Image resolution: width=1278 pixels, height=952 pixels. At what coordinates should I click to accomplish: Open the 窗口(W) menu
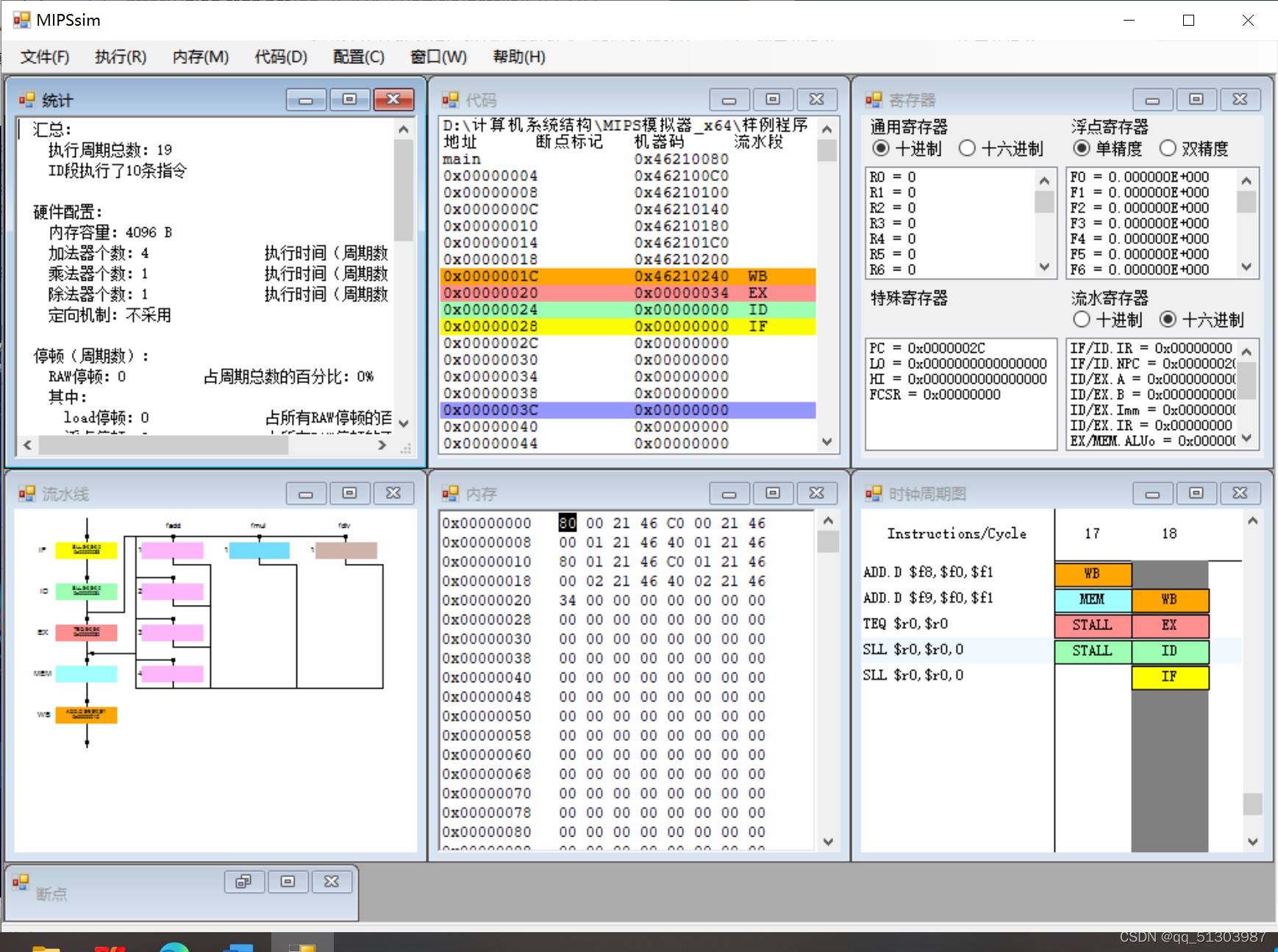pyautogui.click(x=438, y=57)
